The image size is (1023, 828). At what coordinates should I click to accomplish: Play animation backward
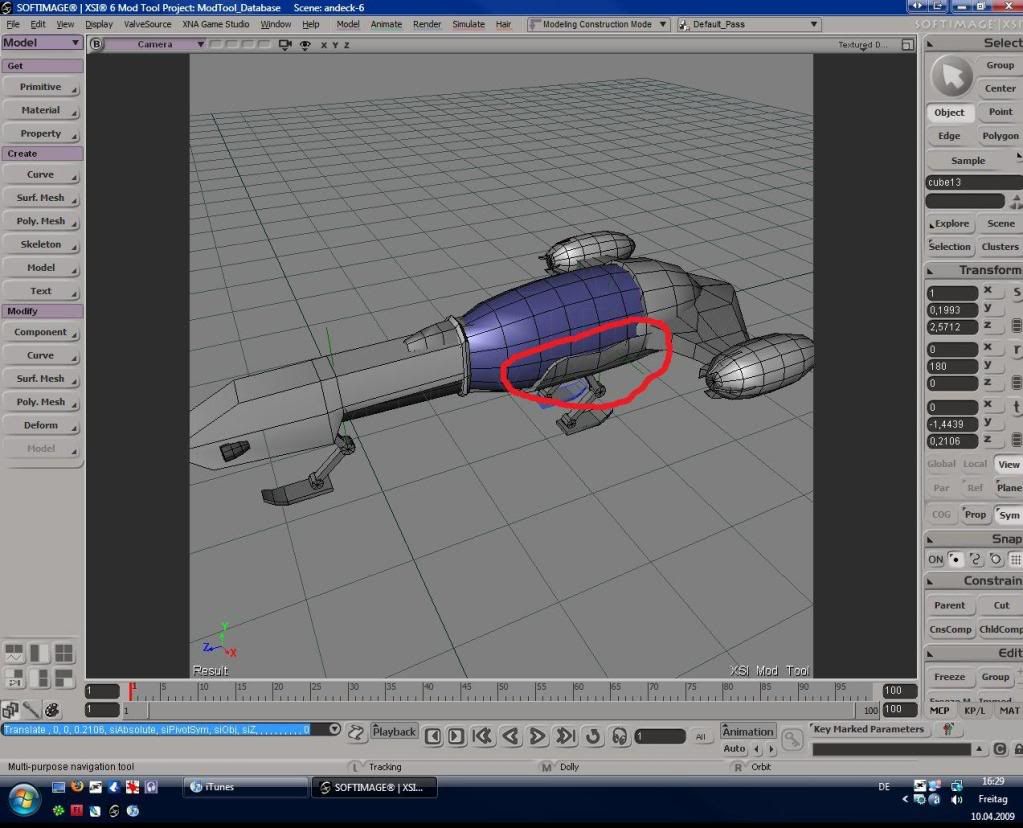(511, 736)
